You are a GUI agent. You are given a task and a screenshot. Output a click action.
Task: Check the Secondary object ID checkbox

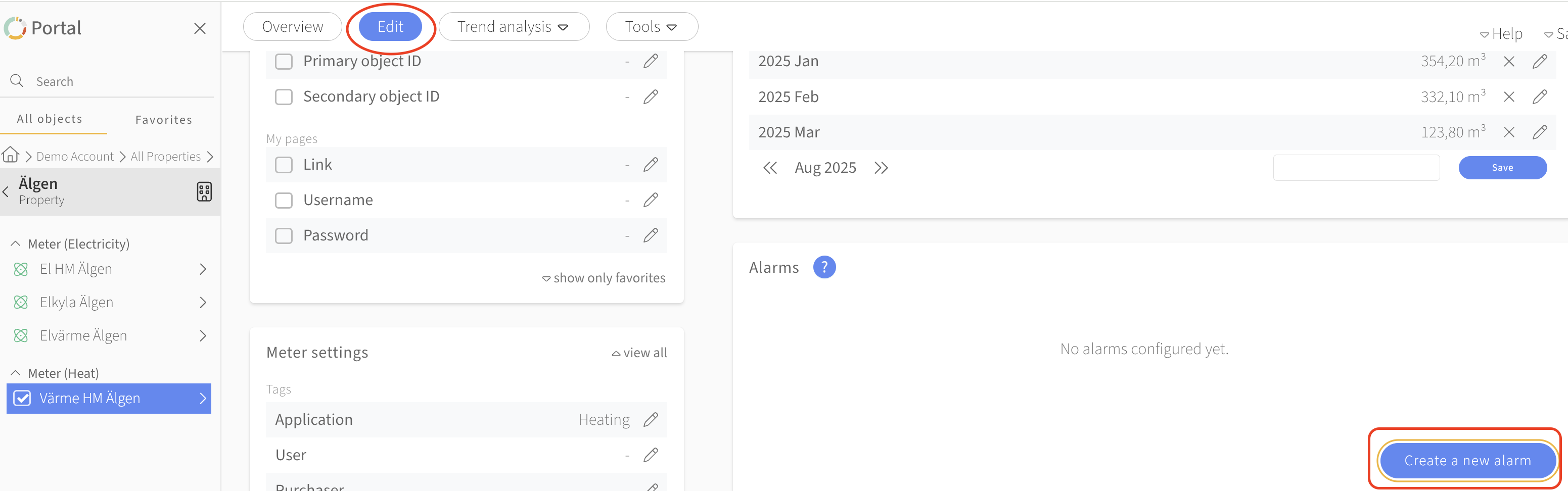pyautogui.click(x=284, y=97)
